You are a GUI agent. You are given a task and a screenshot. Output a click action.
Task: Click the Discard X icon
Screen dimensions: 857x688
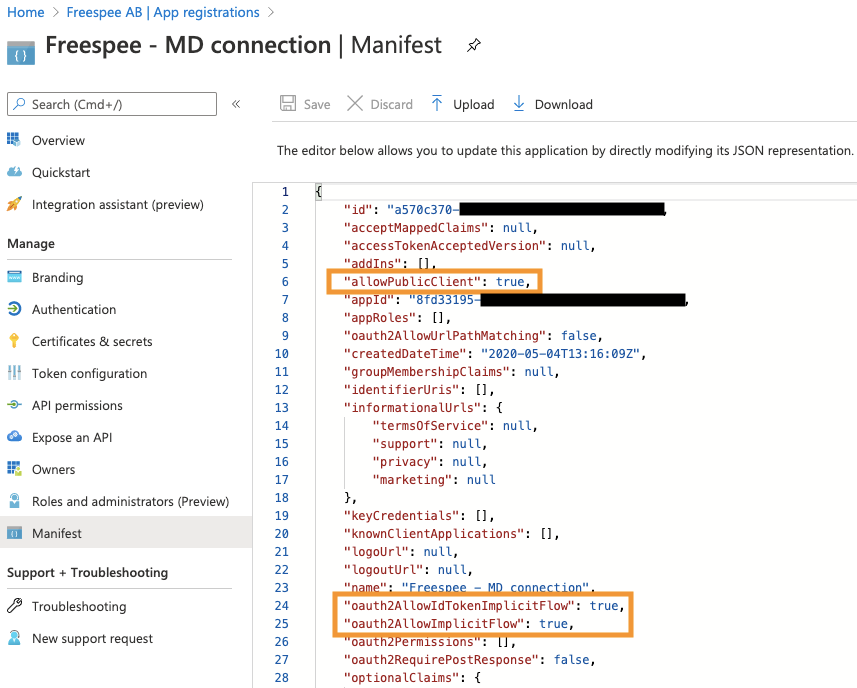[x=355, y=103]
